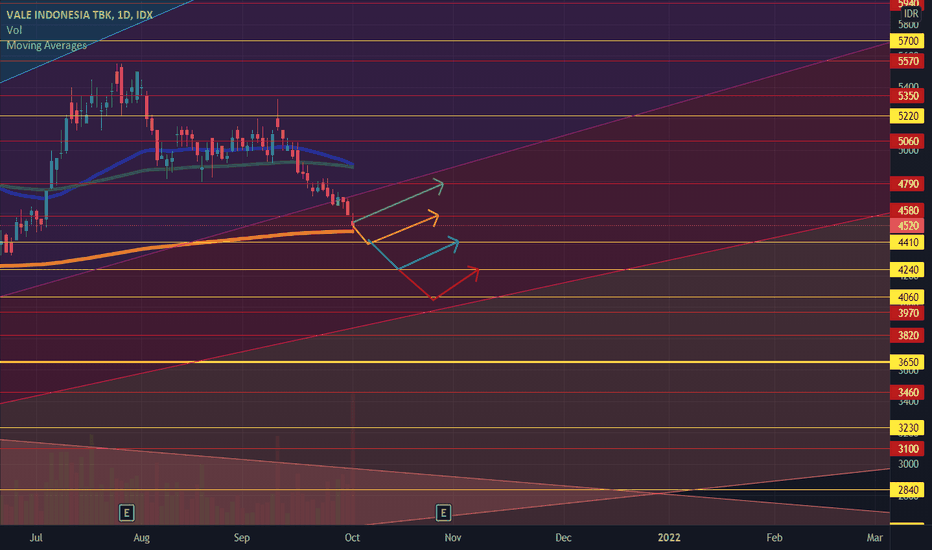The width and height of the screenshot is (932, 550).
Task: Click the Aug date on time axis
Action: click(141, 538)
